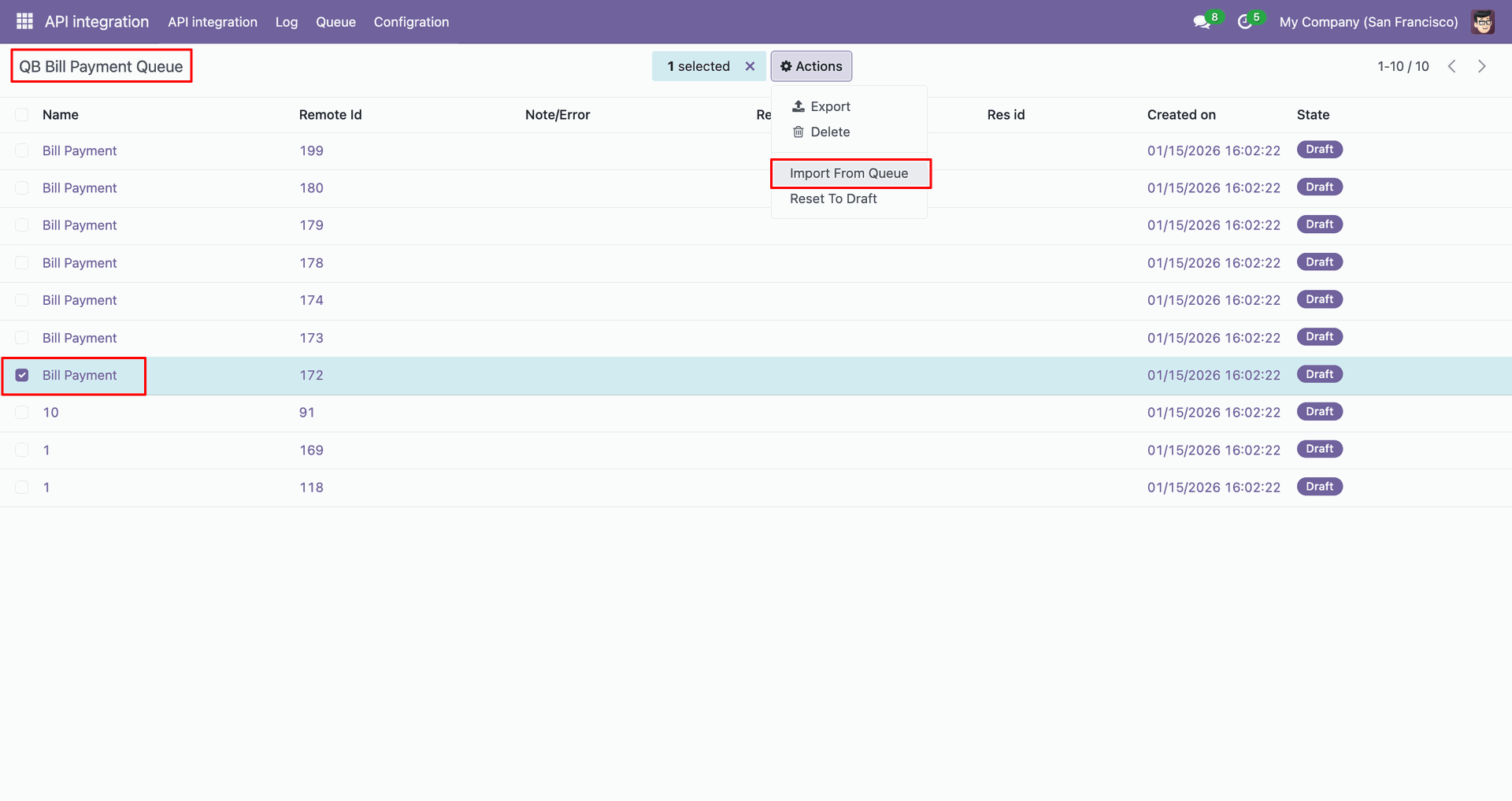The width and height of the screenshot is (1512, 801).
Task: Check the row with Remote Id 199
Action: 22,150
